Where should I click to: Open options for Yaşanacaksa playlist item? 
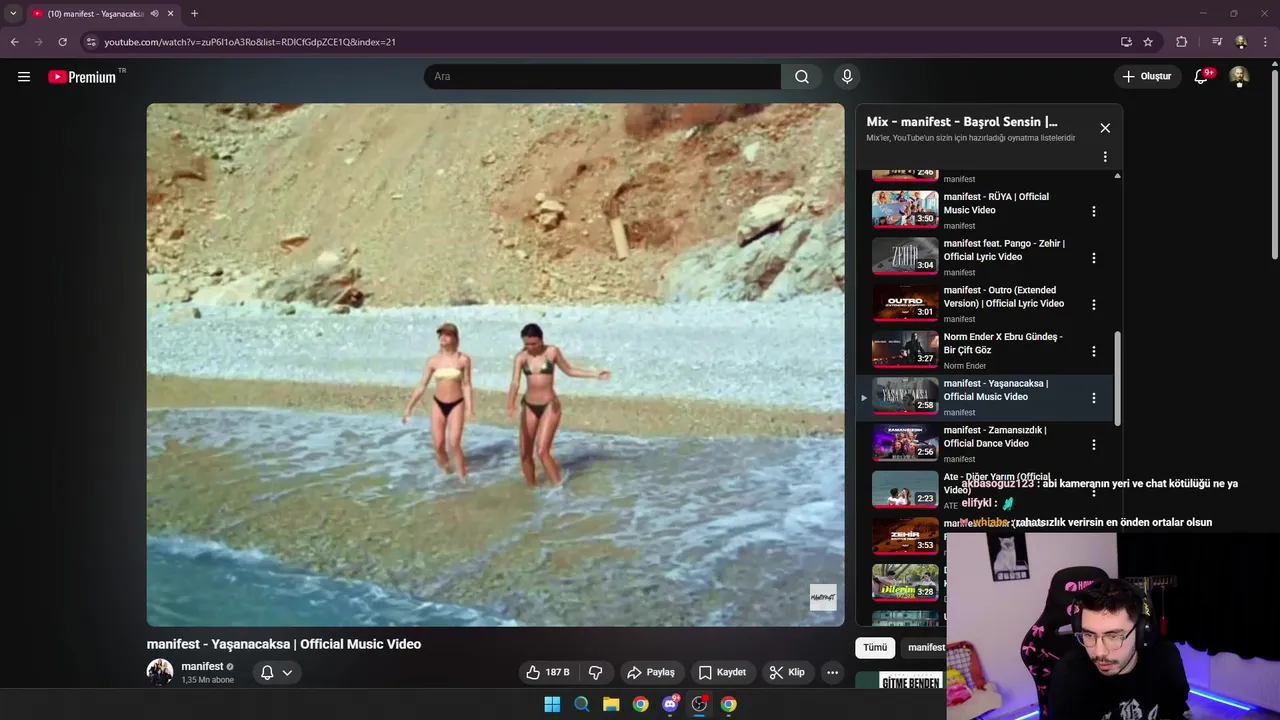pos(1093,398)
